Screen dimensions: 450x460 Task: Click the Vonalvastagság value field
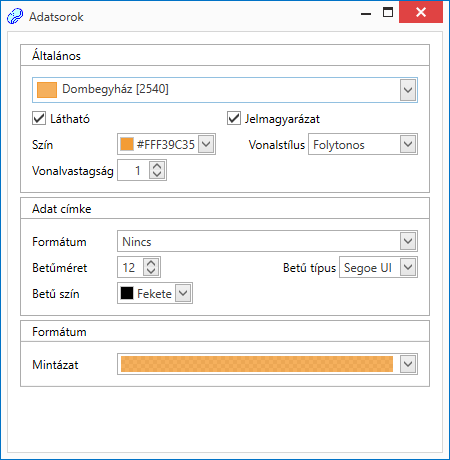coord(133,170)
